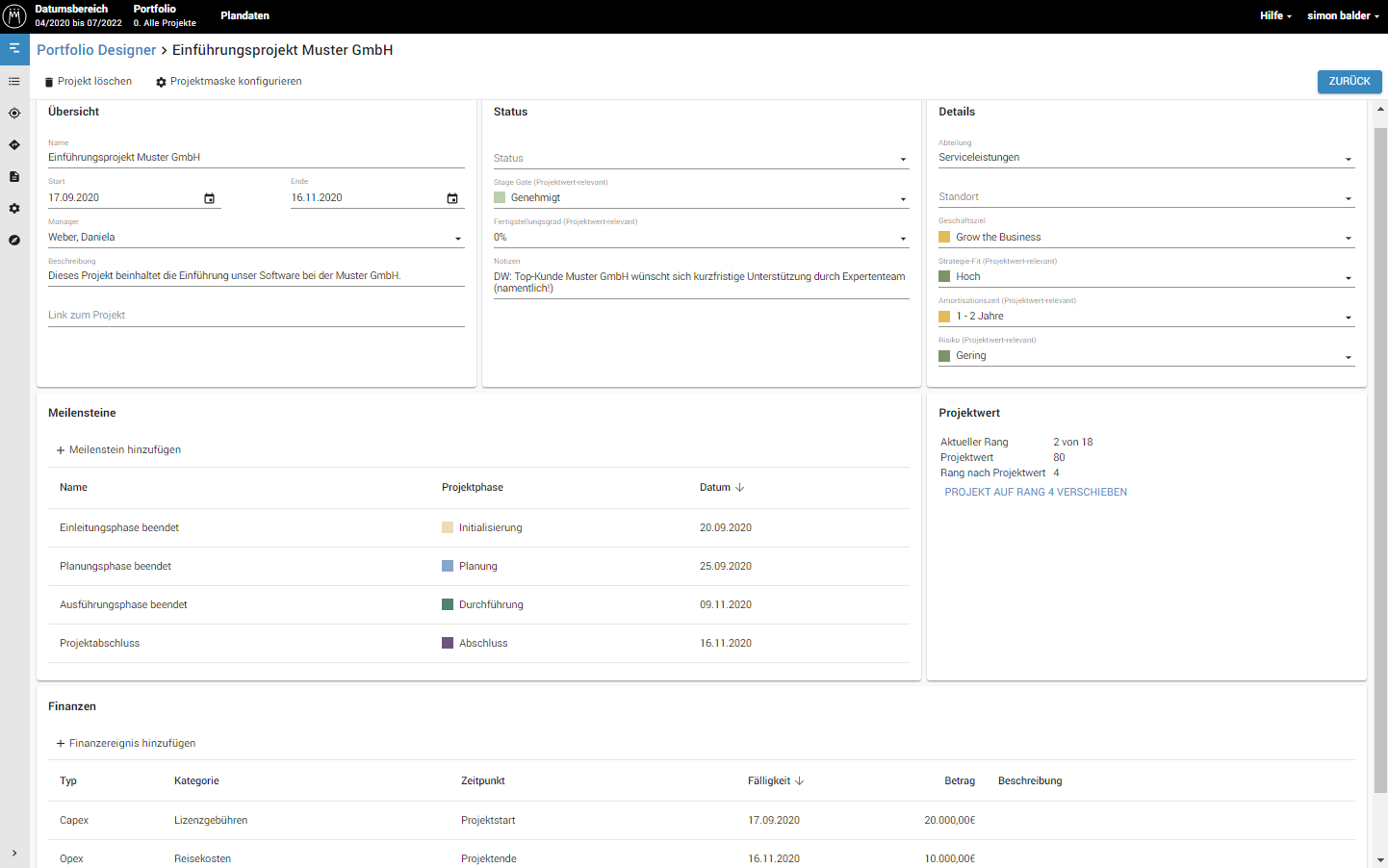The width and height of the screenshot is (1388, 868).
Task: Select the Projektabschluss milestone
Action: (x=99, y=644)
